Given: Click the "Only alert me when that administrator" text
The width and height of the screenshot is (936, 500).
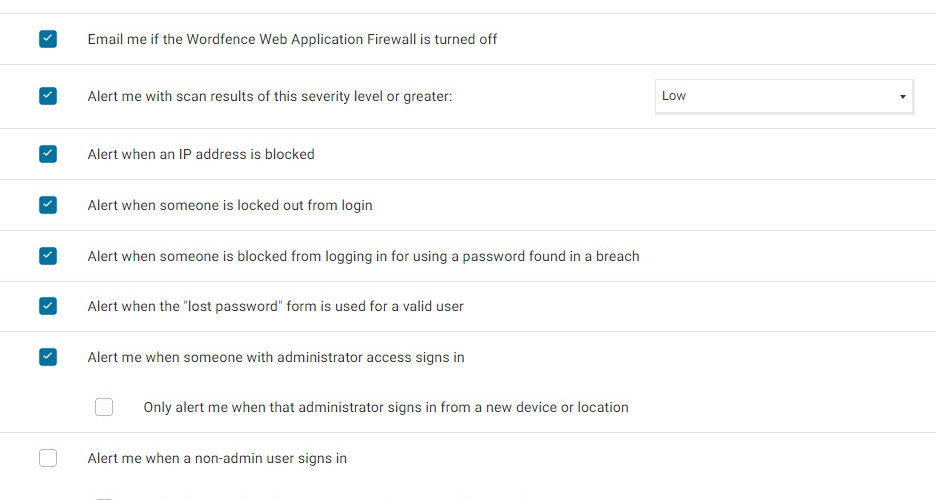Looking at the screenshot, I should point(386,407).
